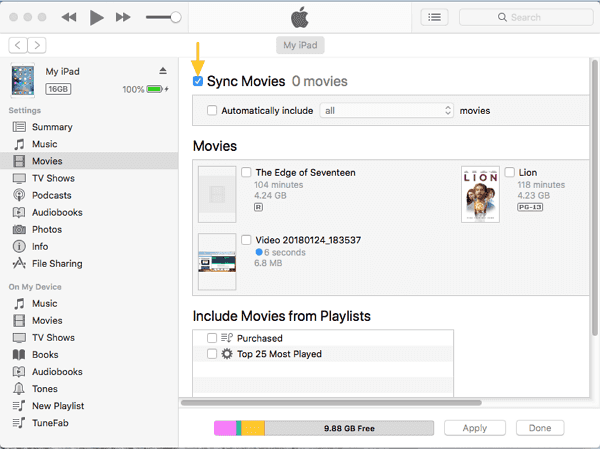Screen dimensions: 600x449
Task: Open the TuneFab playlist
Action: point(50,423)
